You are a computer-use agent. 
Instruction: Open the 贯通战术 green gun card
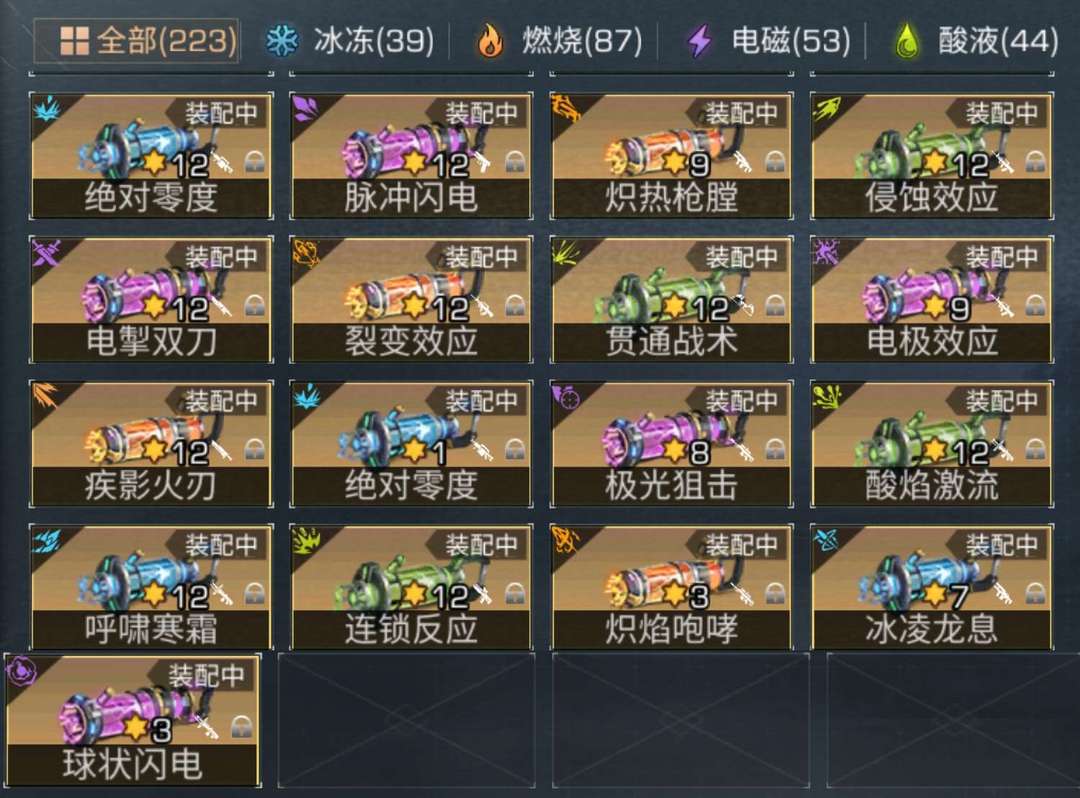672,300
